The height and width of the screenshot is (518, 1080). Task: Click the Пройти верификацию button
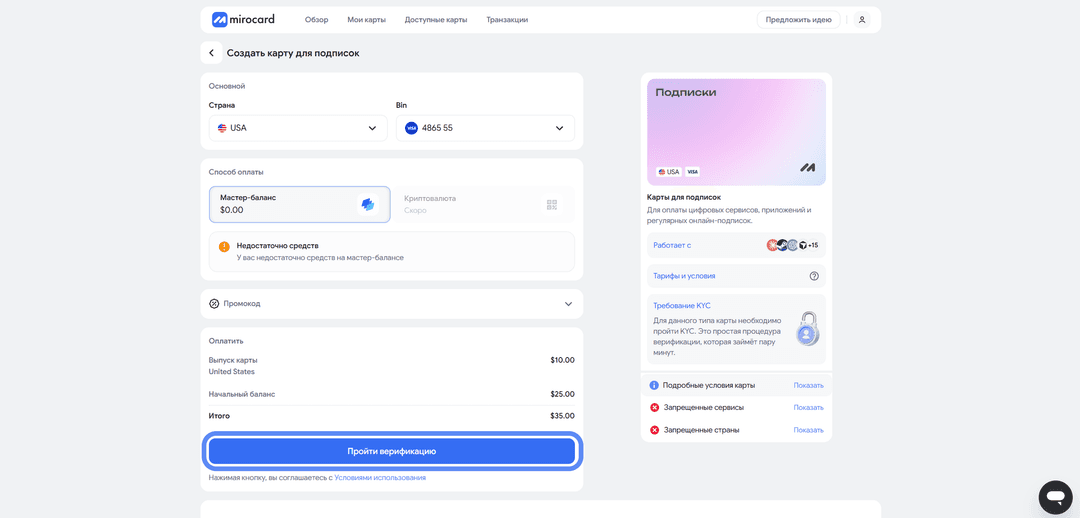(392, 451)
